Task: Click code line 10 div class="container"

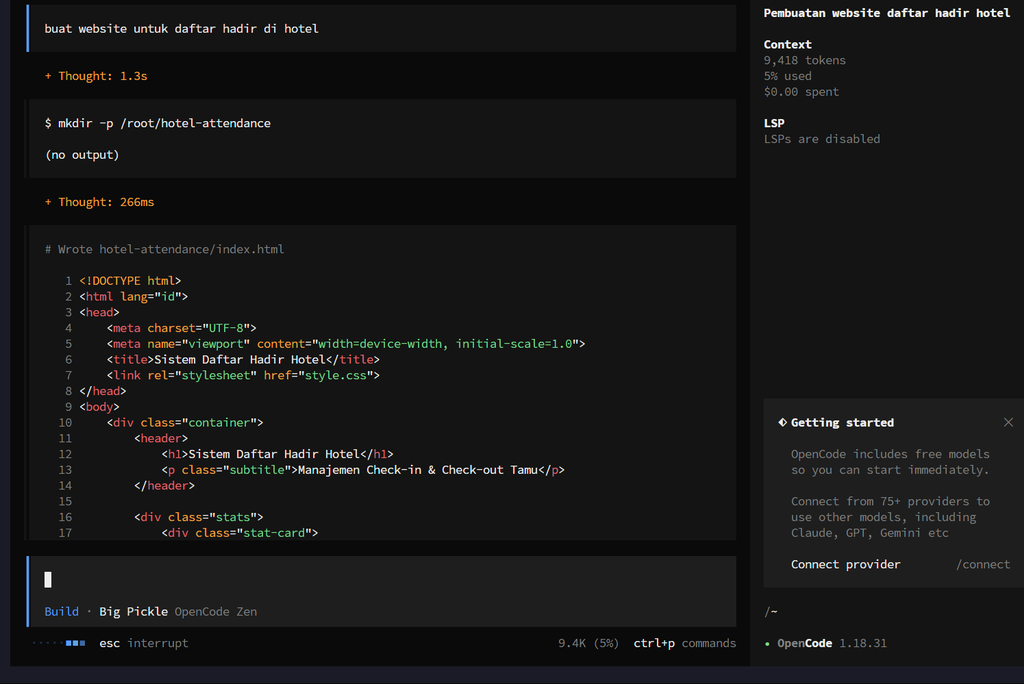Action: click(x=185, y=422)
